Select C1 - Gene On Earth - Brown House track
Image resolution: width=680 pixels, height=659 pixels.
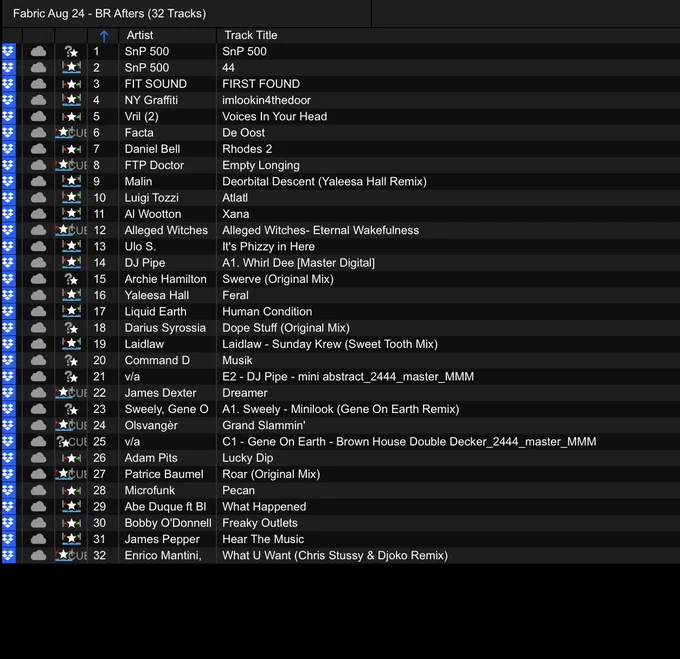[409, 442]
